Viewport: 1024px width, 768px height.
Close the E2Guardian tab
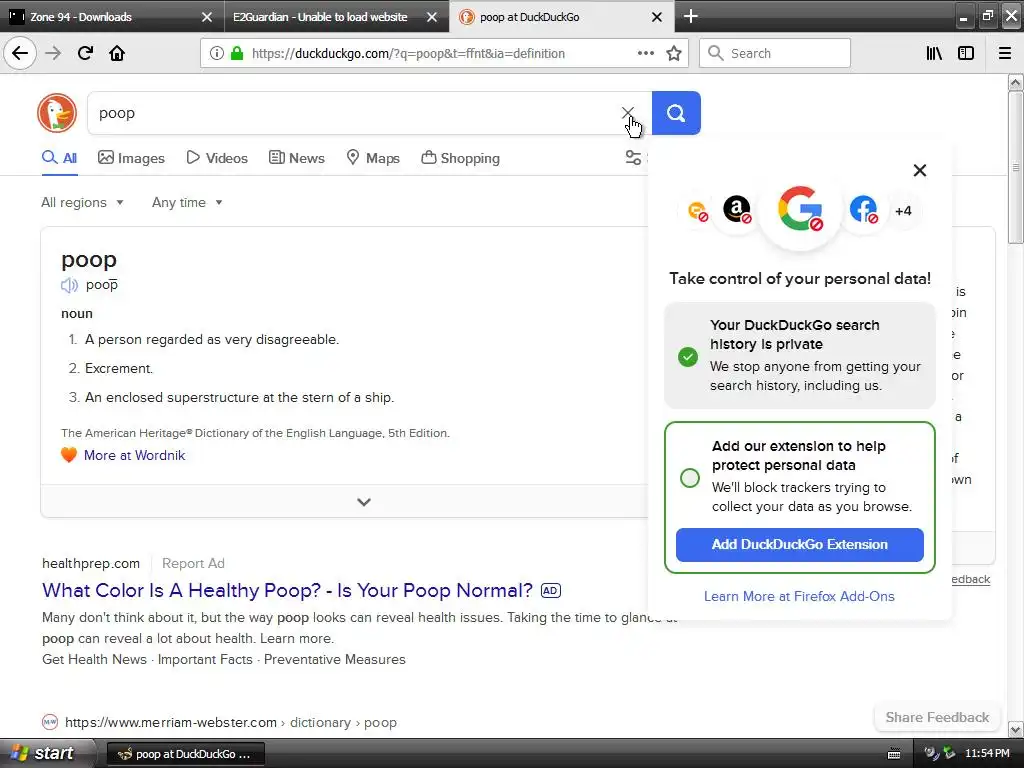coord(432,17)
